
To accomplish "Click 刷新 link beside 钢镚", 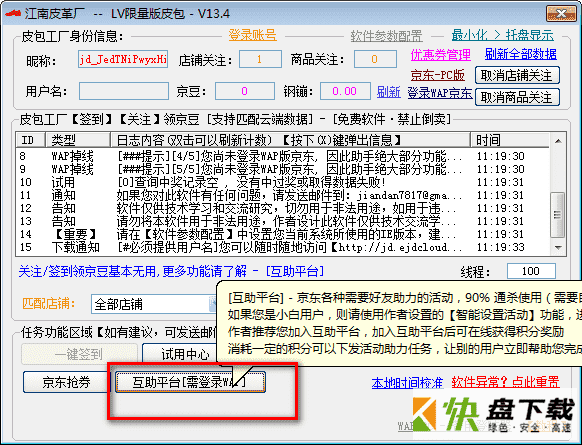I will [x=389, y=92].
